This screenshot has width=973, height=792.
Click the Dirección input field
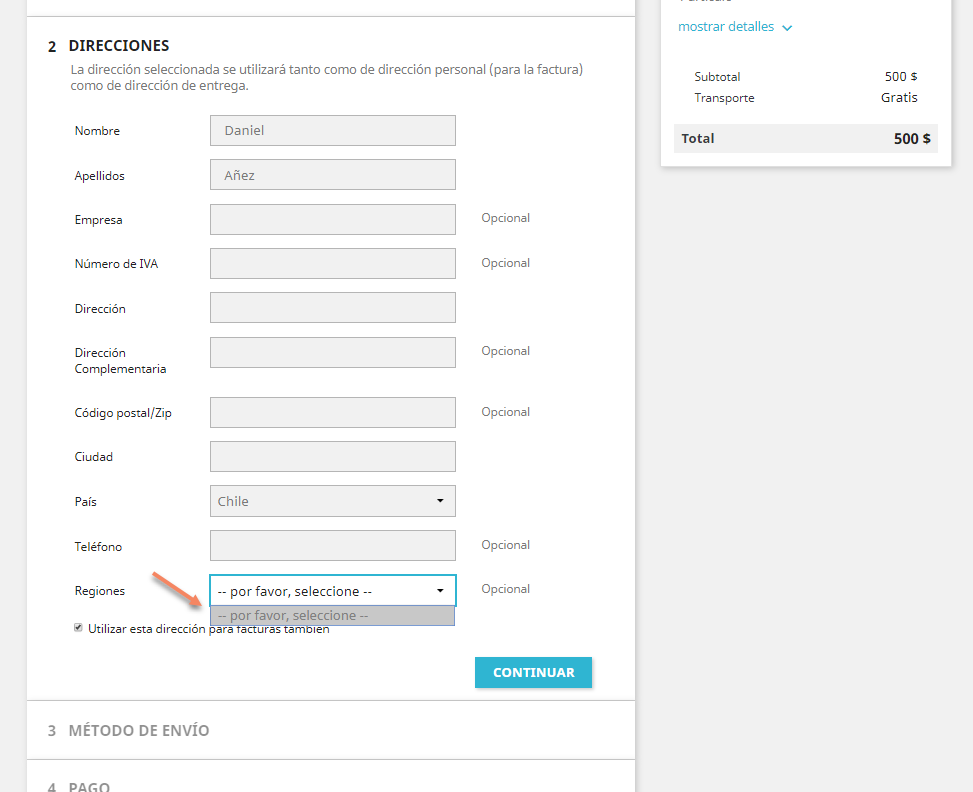(x=333, y=308)
